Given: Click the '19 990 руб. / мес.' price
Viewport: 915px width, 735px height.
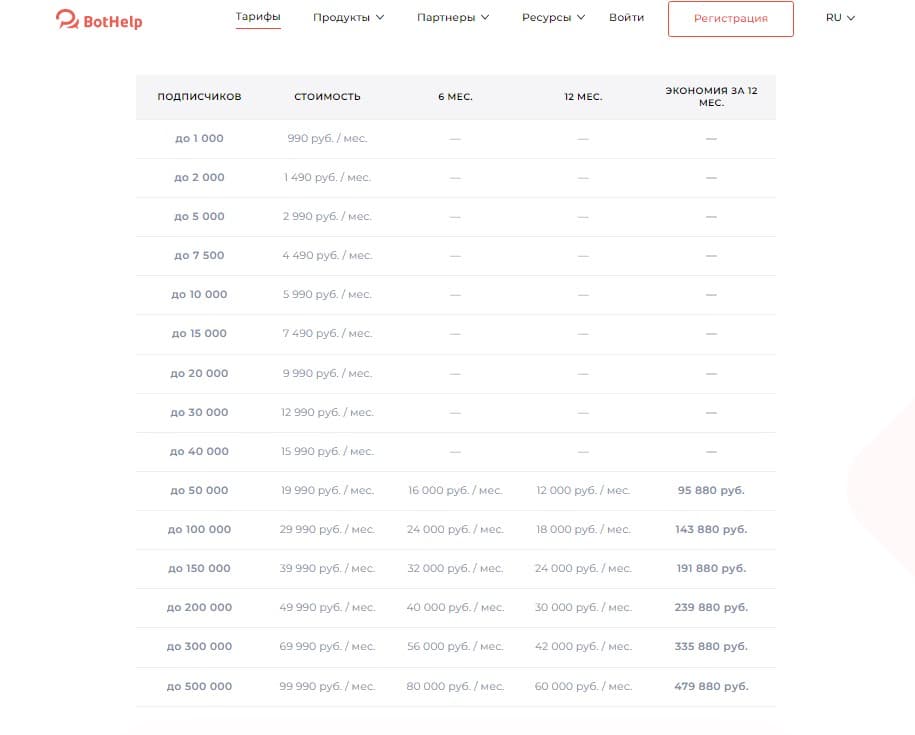Looking at the screenshot, I should pyautogui.click(x=327, y=491).
